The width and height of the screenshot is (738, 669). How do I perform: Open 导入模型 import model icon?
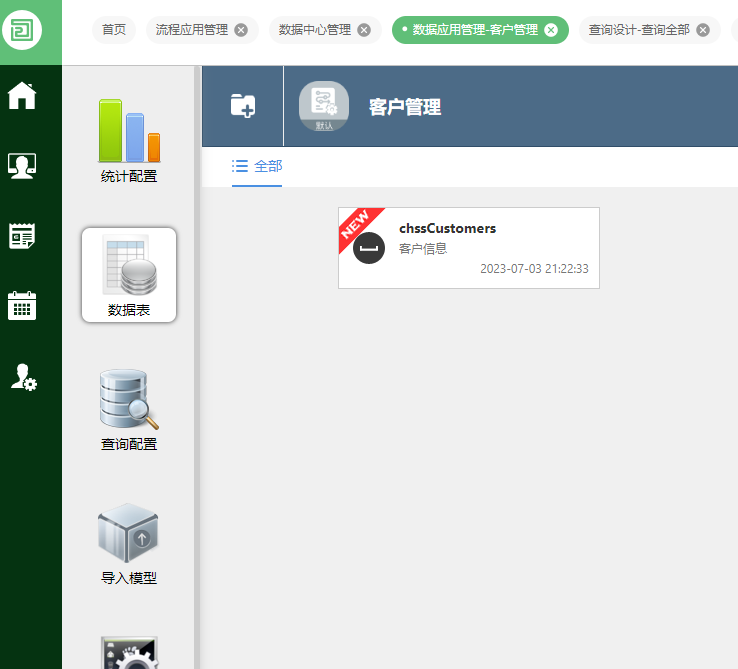point(128,533)
